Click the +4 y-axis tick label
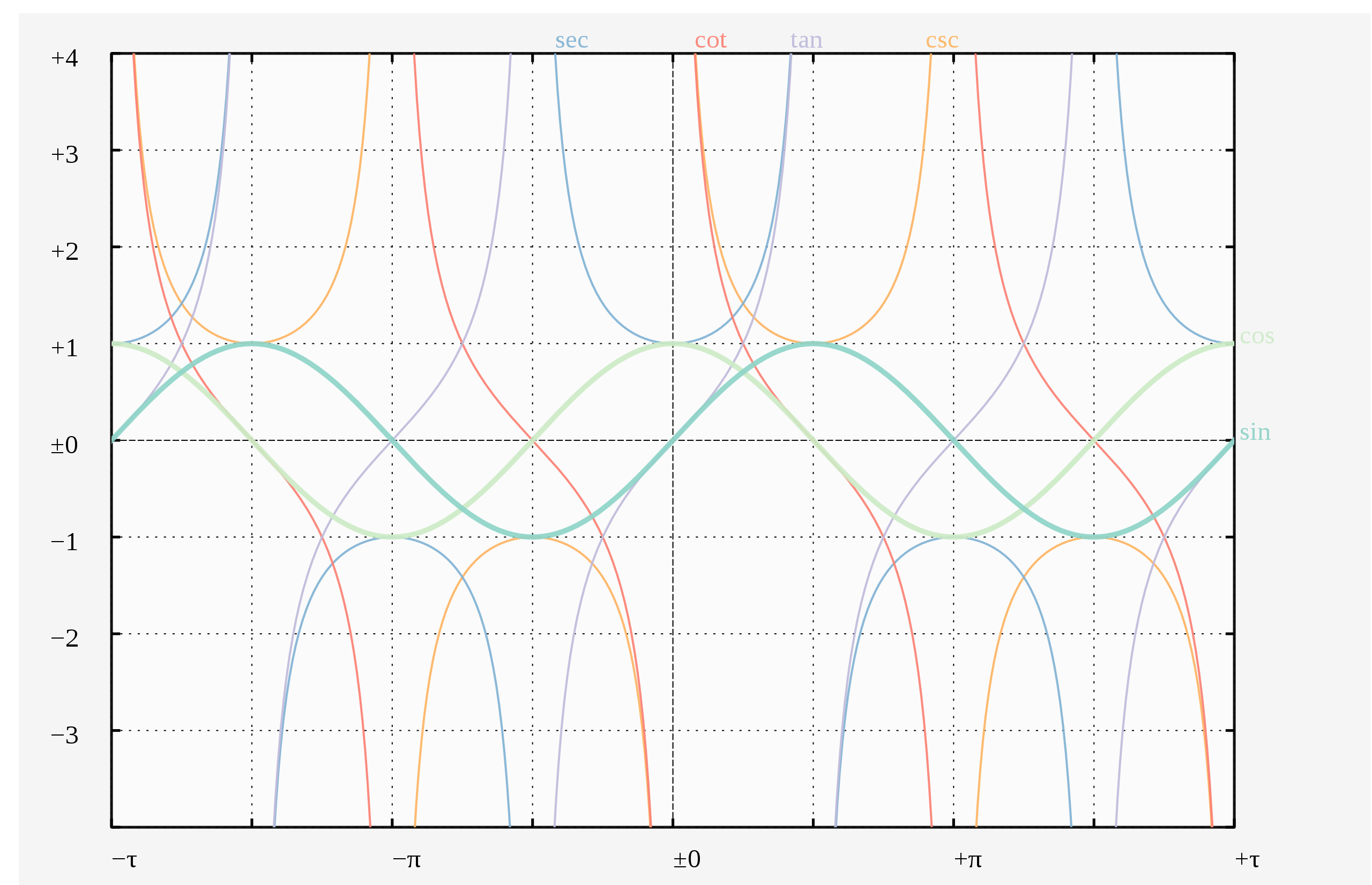Image resolution: width=1372 pixels, height=885 pixels. [64, 58]
